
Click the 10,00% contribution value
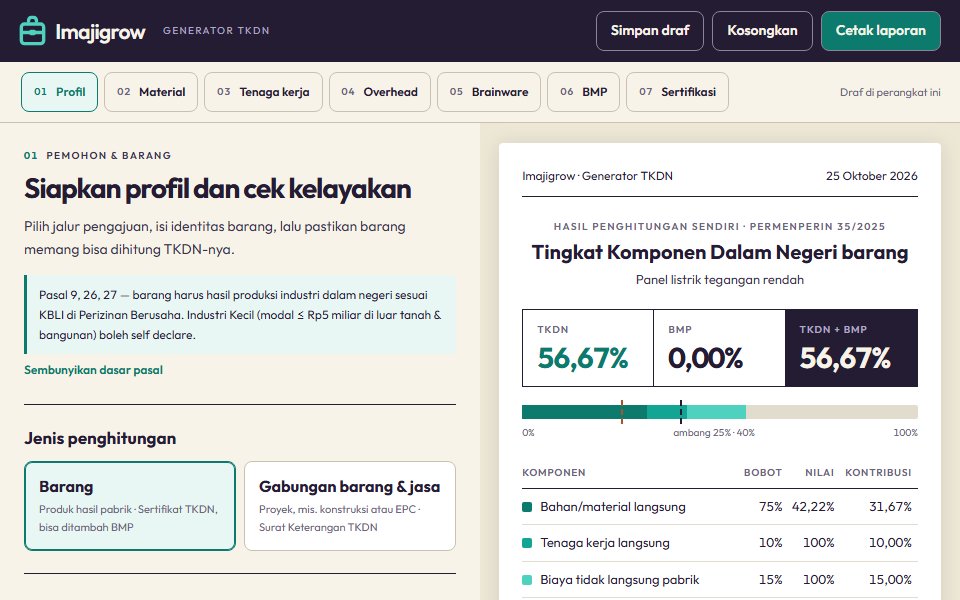890,543
